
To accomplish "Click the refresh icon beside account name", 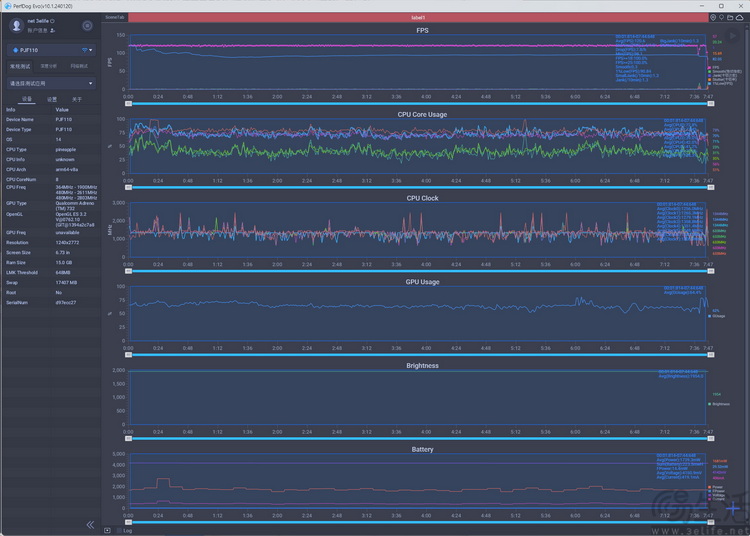I will (x=52, y=21).
